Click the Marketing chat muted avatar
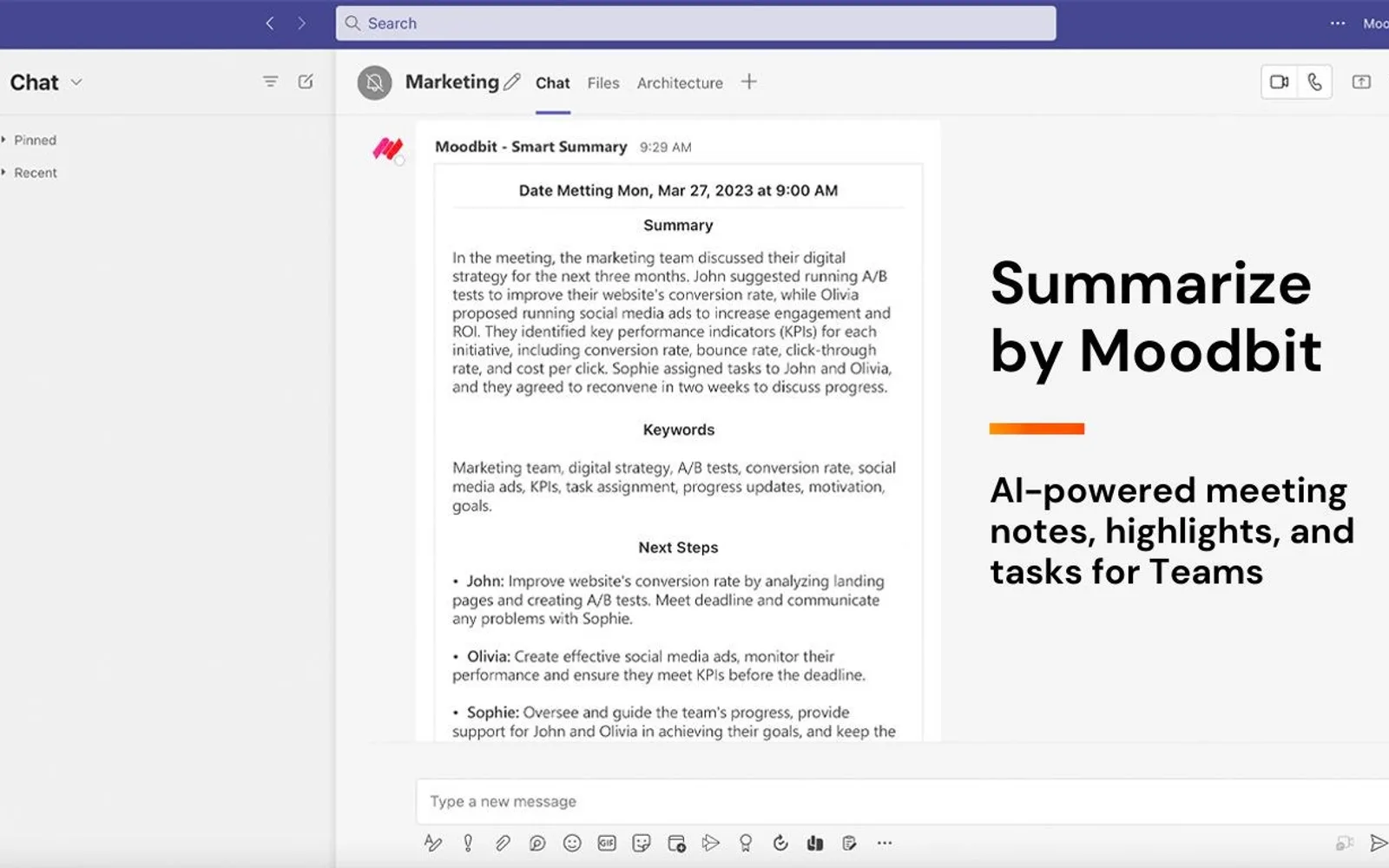The height and width of the screenshot is (868, 1389). click(375, 82)
